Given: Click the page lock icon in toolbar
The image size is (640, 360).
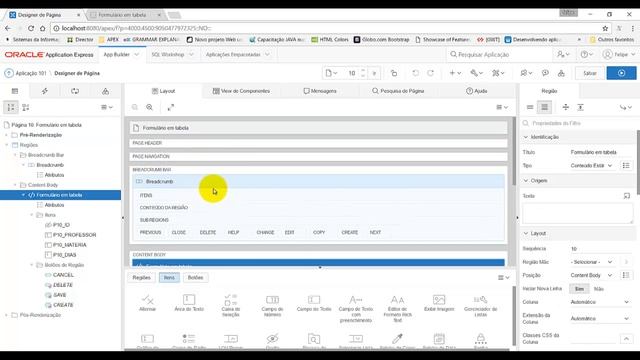Looking at the screenshot, I should click(394, 73).
